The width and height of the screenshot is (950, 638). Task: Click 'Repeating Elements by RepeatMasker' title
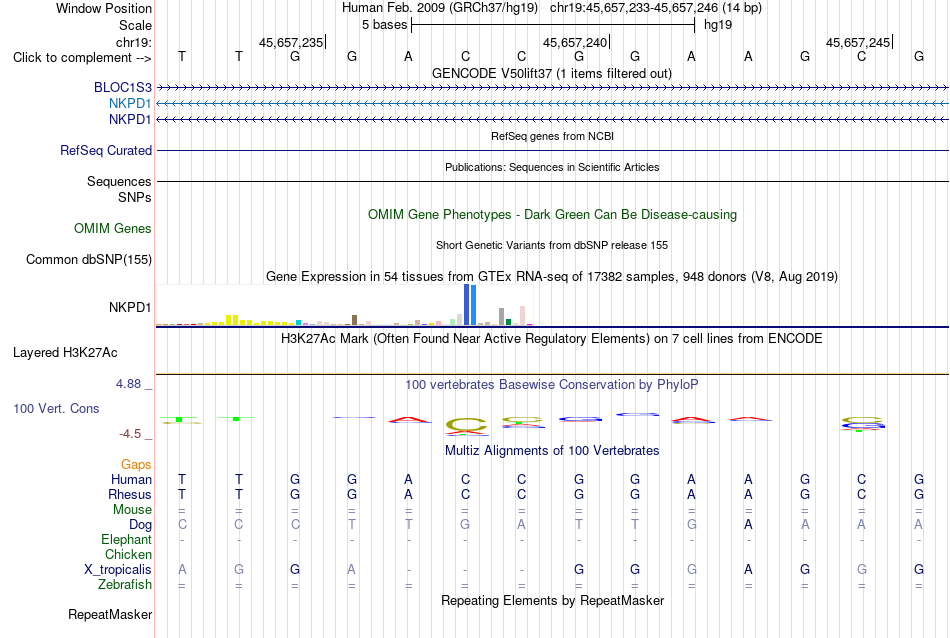553,600
